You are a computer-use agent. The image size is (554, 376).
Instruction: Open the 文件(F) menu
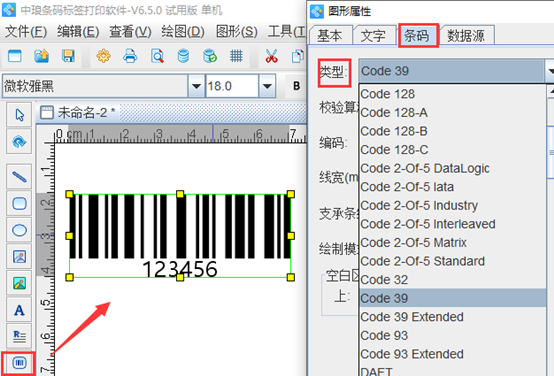[x=26, y=32]
